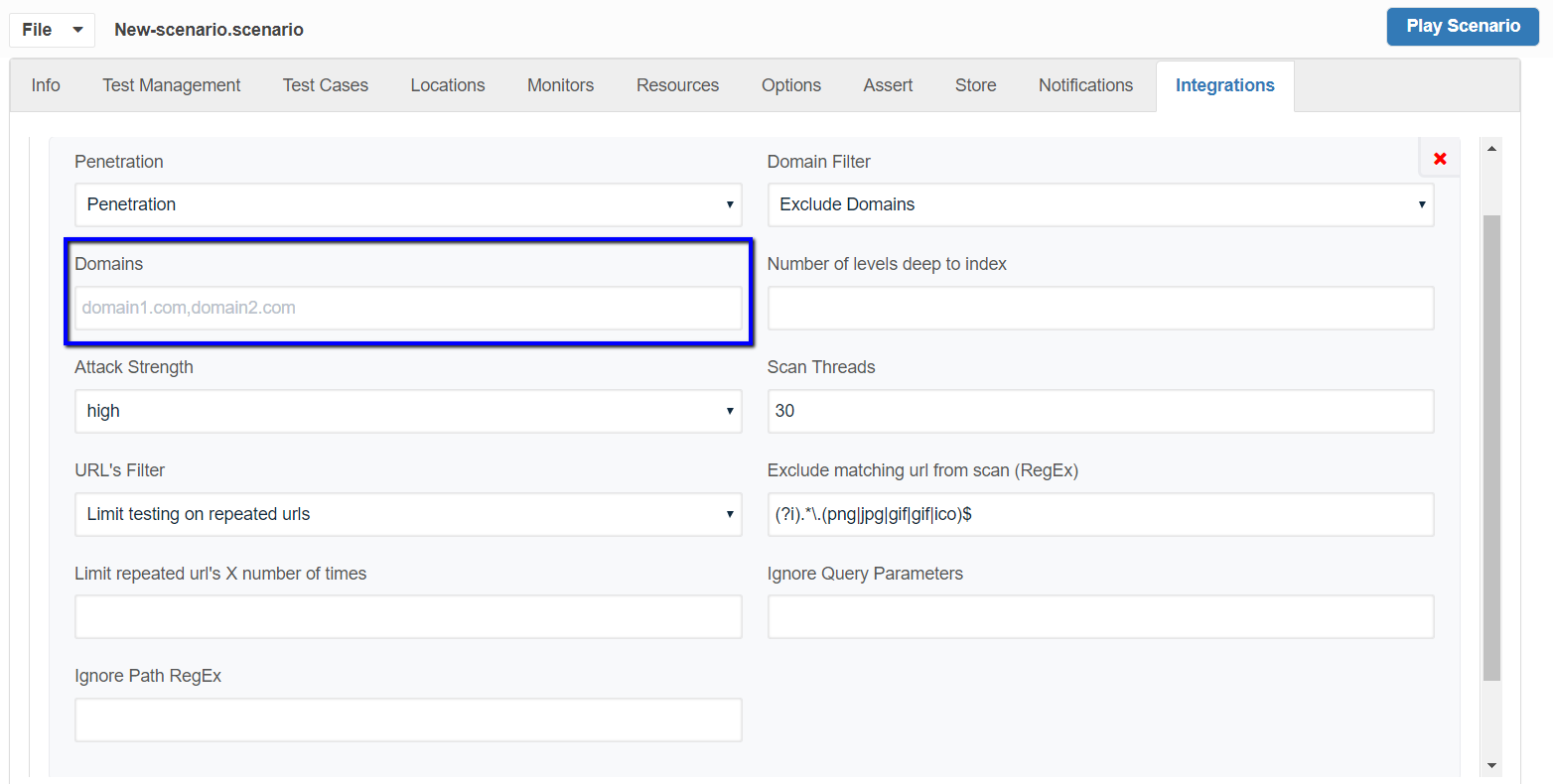This screenshot has width=1553, height=784.
Task: Select the Assert tab
Action: click(x=888, y=85)
